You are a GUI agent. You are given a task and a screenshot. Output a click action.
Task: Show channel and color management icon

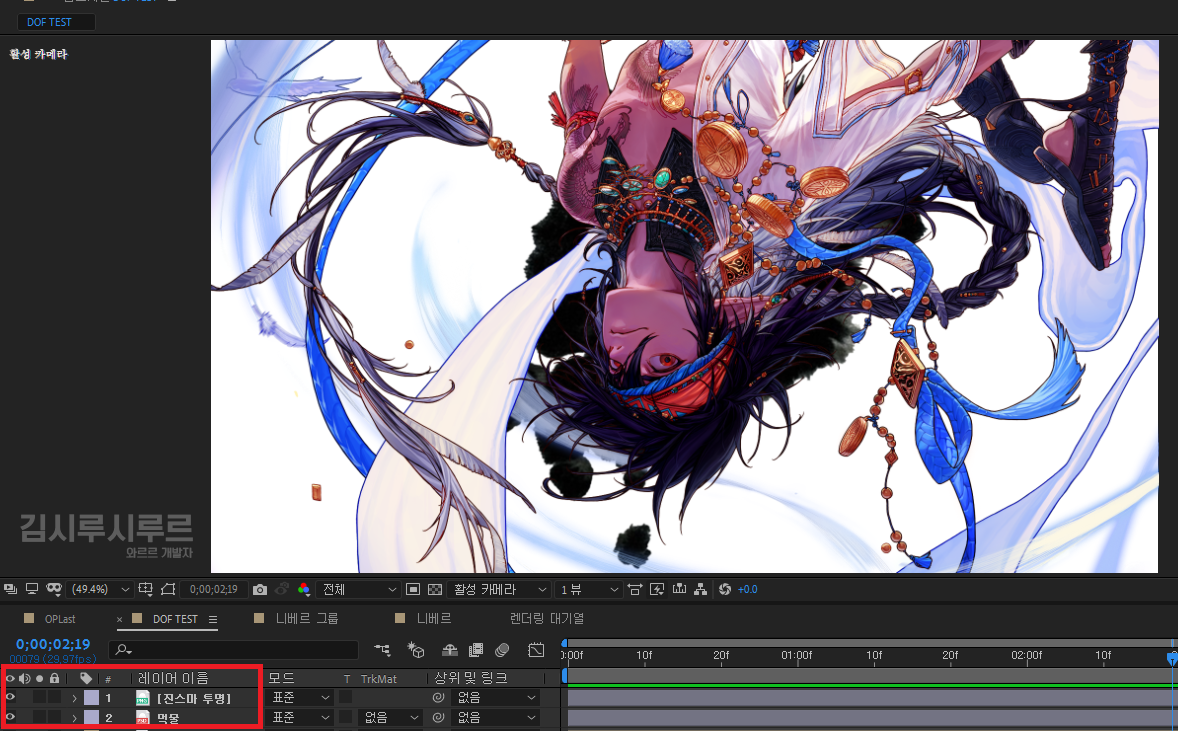coord(304,589)
